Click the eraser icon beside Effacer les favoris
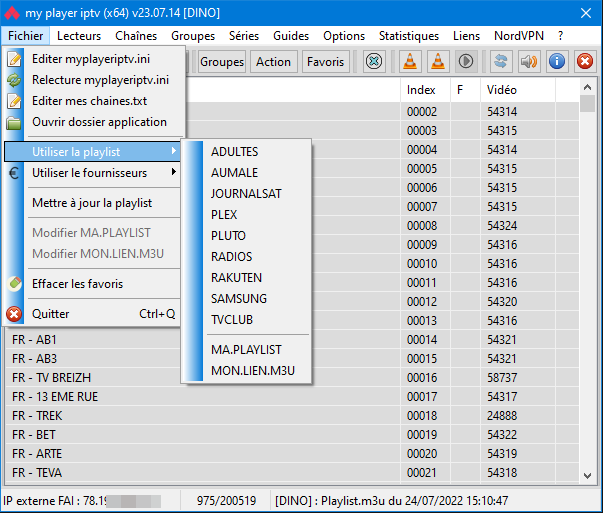Image resolution: width=603 pixels, height=513 pixels. coord(15,284)
